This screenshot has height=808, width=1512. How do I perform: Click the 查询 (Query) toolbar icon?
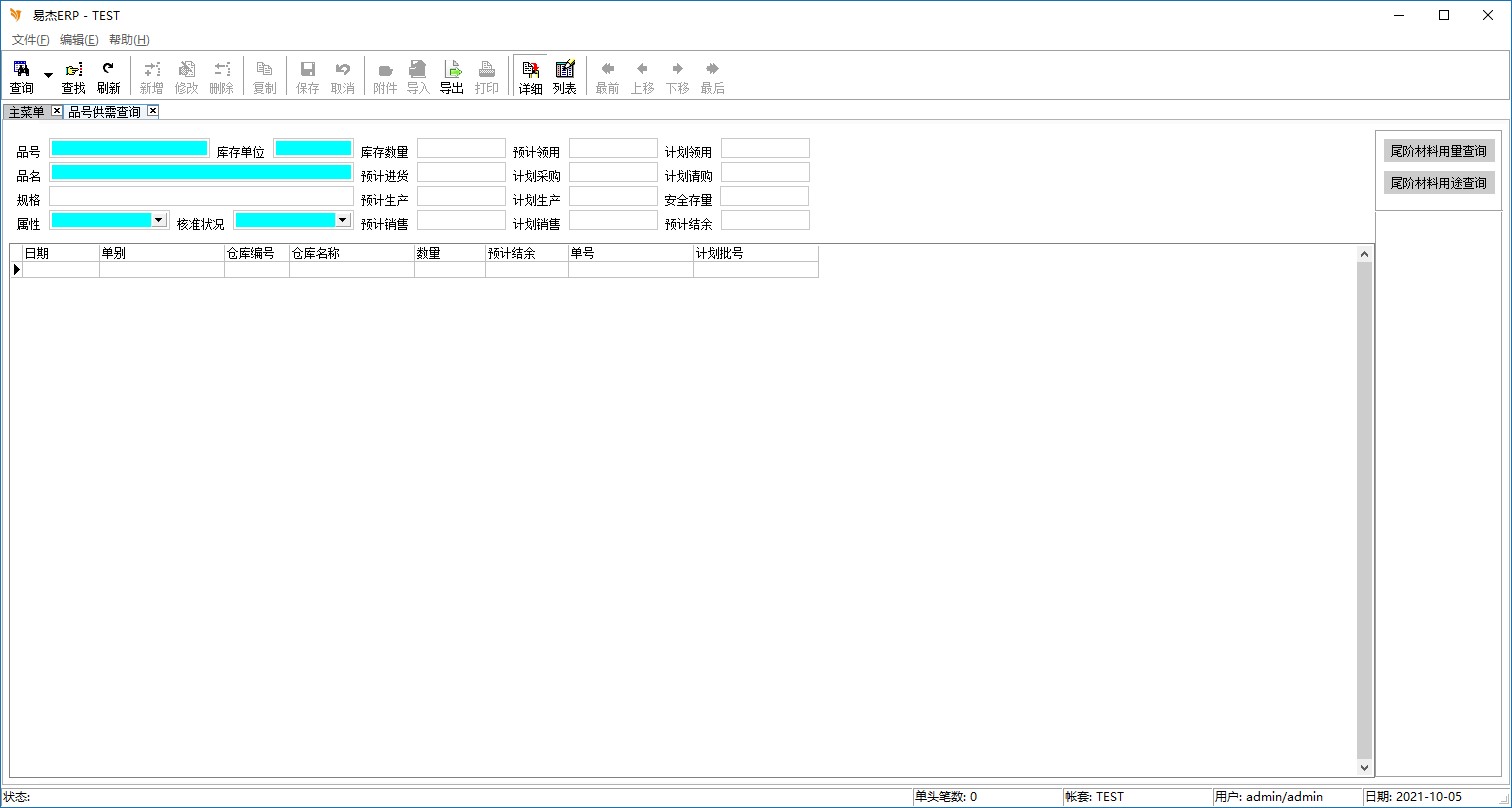21,76
